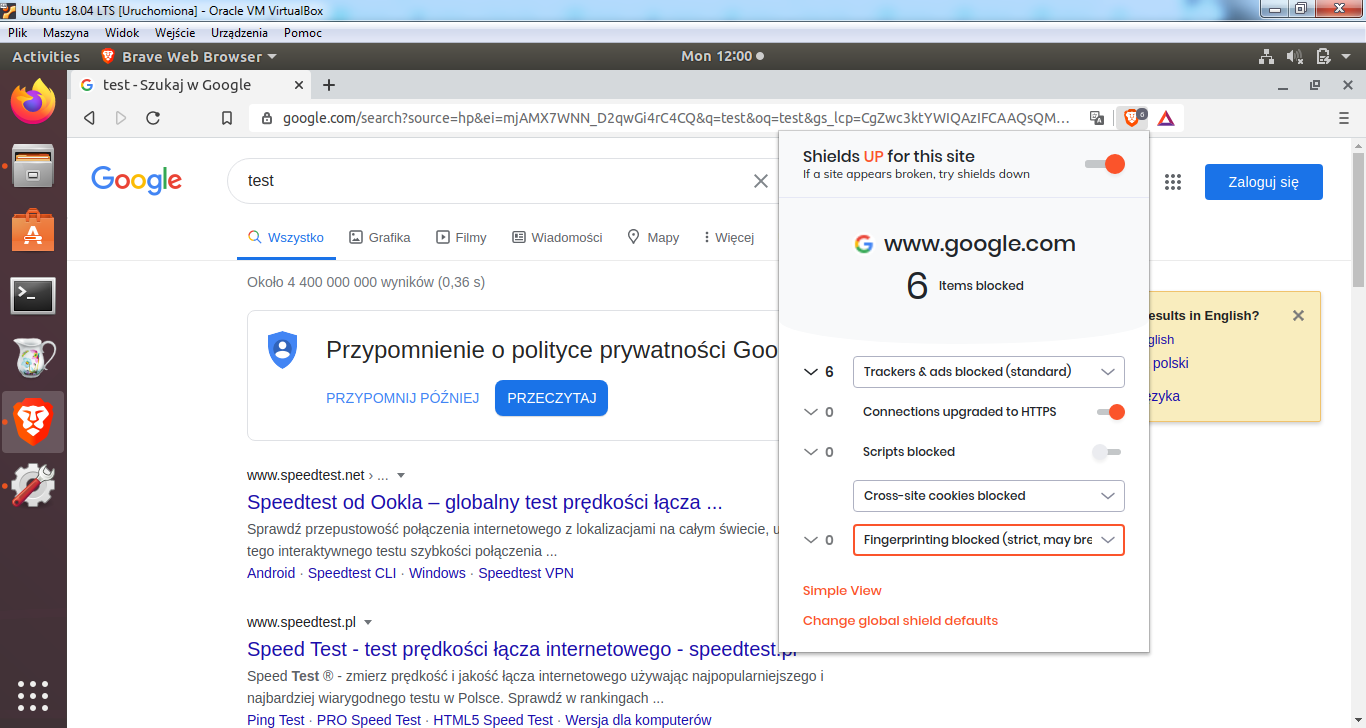This screenshot has height=728, width=1366.
Task: Toggle Connections upgraded to HTTPS switch
Action: point(1110,412)
